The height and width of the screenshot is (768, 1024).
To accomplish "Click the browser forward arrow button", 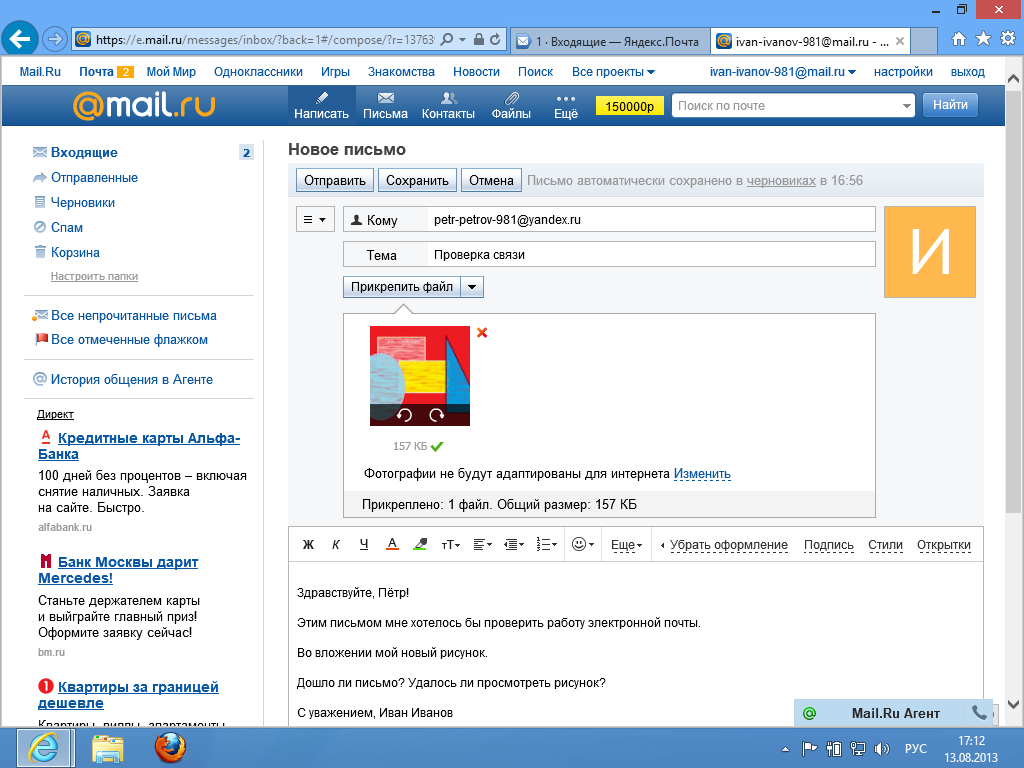I will coord(55,40).
